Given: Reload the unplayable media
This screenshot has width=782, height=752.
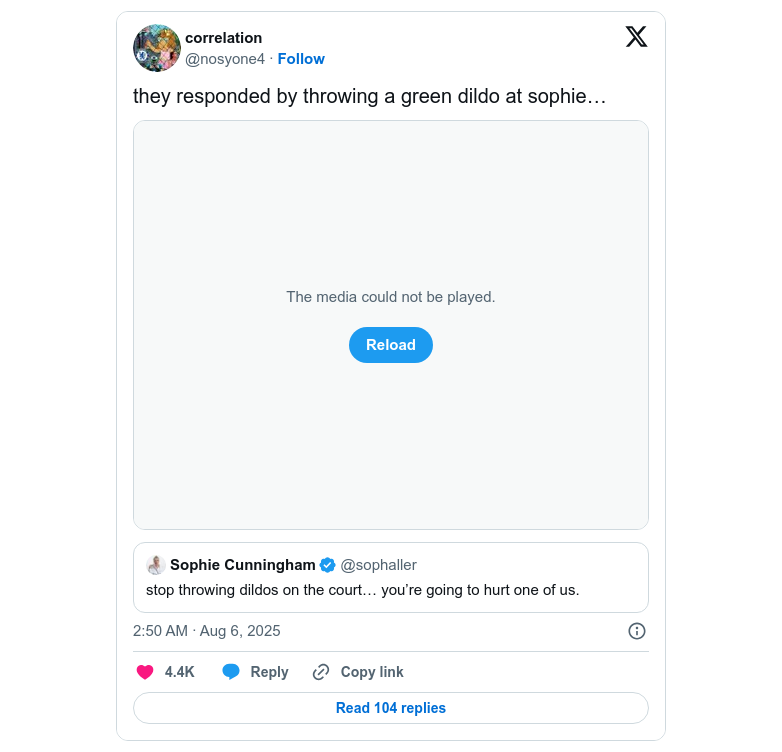Looking at the screenshot, I should point(391,345).
